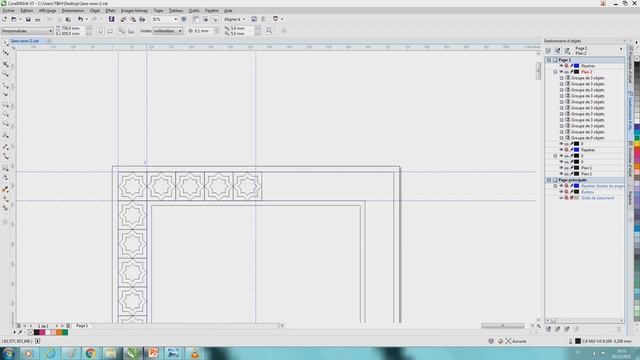Click the Export toolbar icon
Image resolution: width=640 pixels, height=360 pixels.
click(x=133, y=19)
